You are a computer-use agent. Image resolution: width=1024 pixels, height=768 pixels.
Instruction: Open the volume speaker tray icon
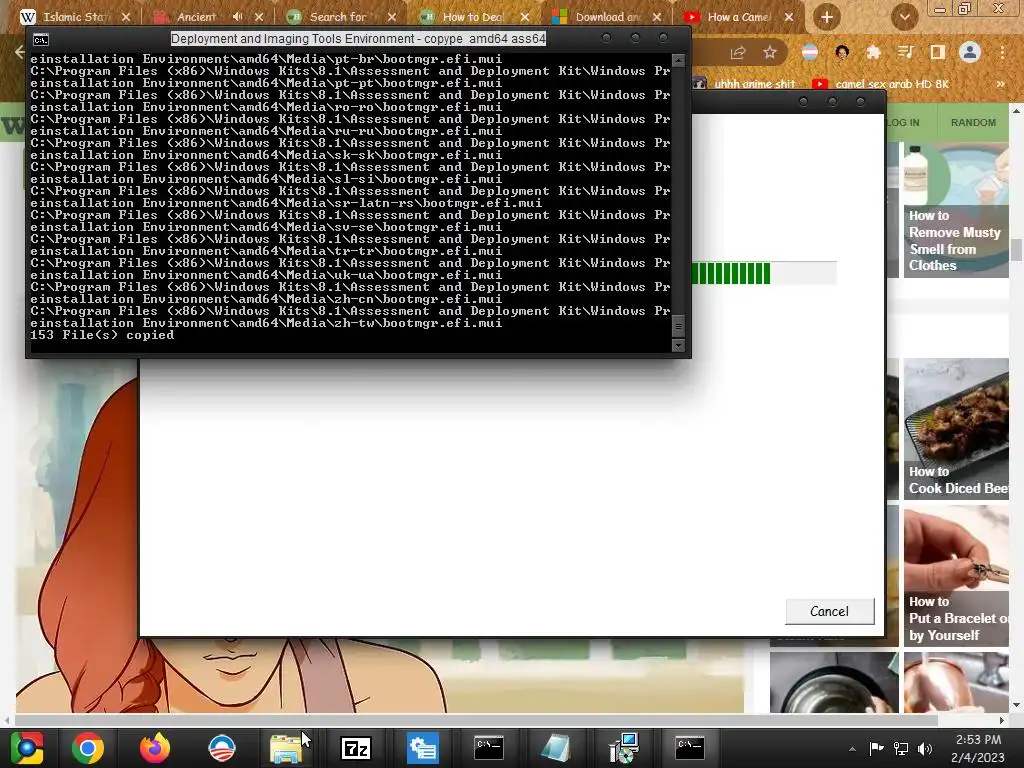pos(925,748)
